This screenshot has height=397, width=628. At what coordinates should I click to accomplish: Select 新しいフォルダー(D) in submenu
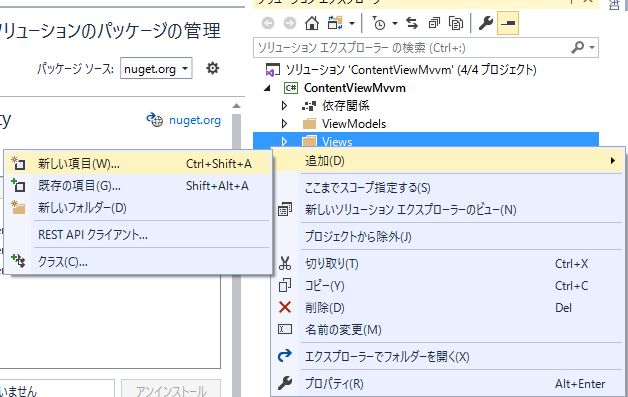click(138, 208)
